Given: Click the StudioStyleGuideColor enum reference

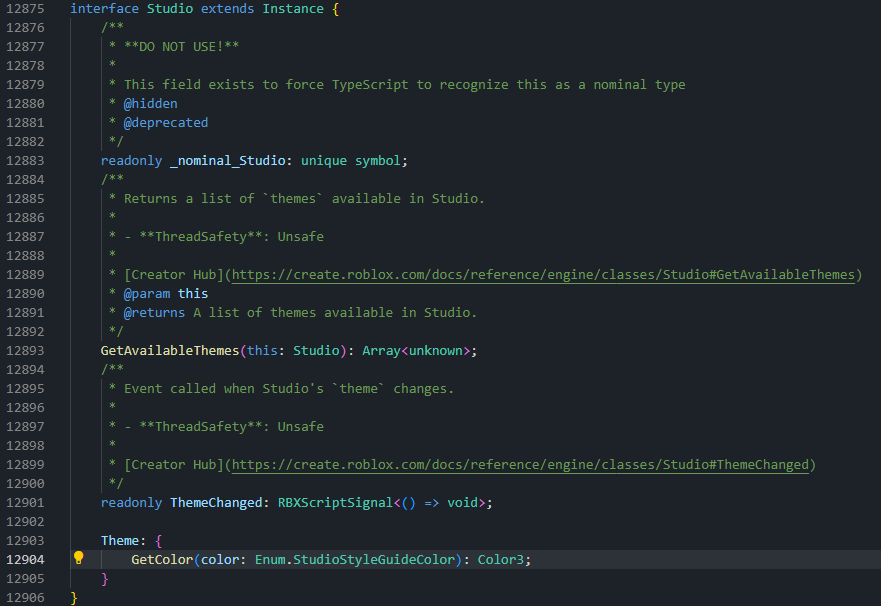Looking at the screenshot, I should 374,559.
